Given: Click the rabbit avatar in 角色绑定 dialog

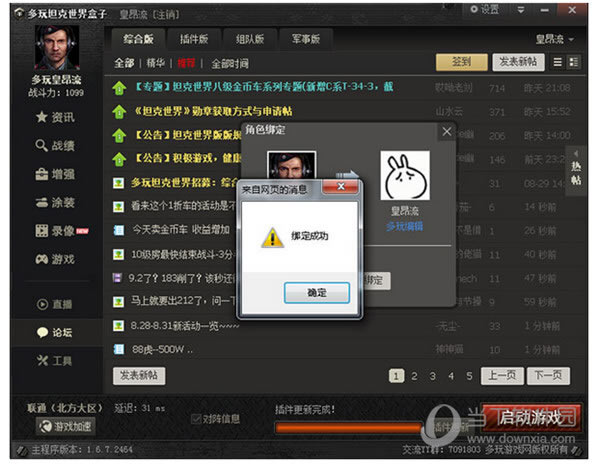Looking at the screenshot, I should pos(405,175).
